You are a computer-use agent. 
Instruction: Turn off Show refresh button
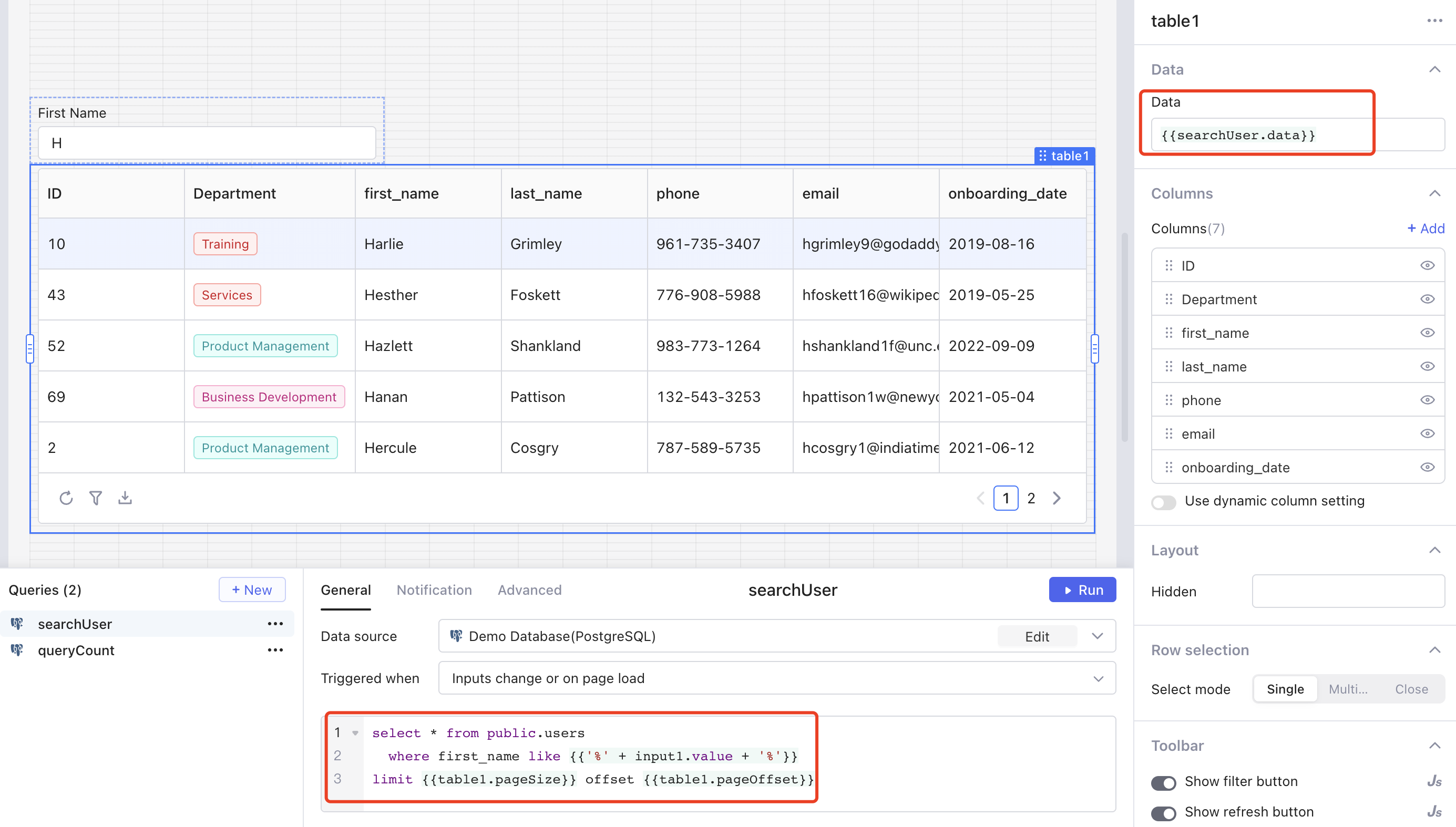1163,813
